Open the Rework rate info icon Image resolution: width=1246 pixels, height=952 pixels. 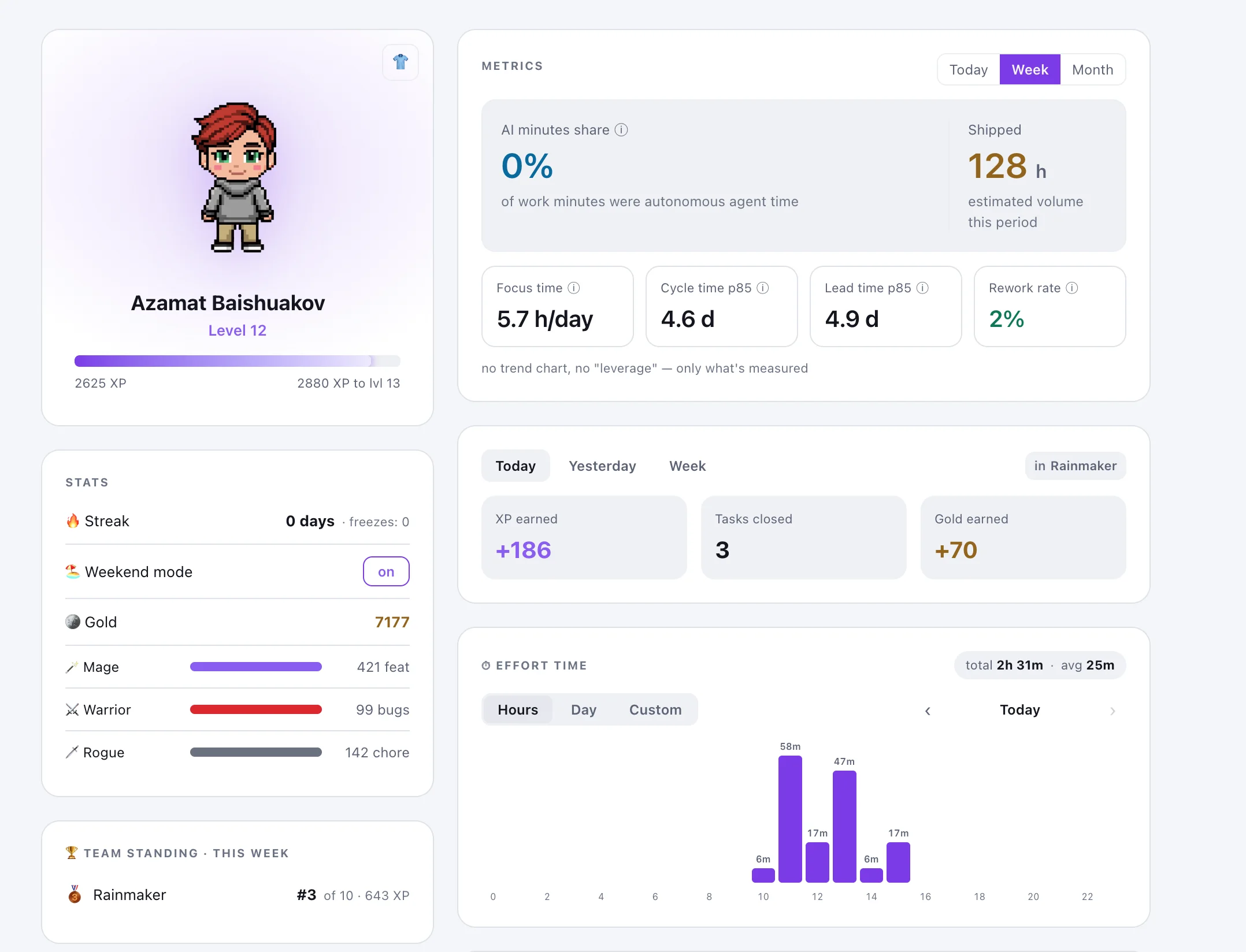[1072, 288]
